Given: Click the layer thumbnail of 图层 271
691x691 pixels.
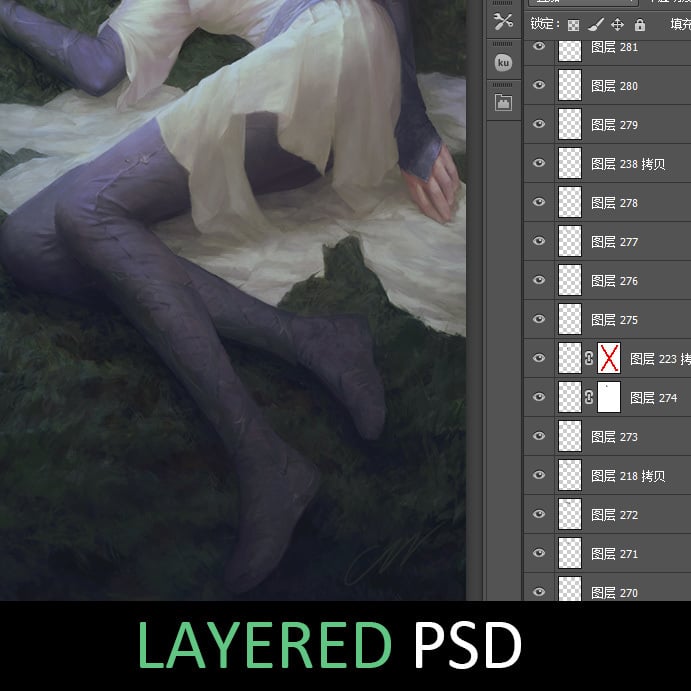Looking at the screenshot, I should pyautogui.click(x=570, y=553).
